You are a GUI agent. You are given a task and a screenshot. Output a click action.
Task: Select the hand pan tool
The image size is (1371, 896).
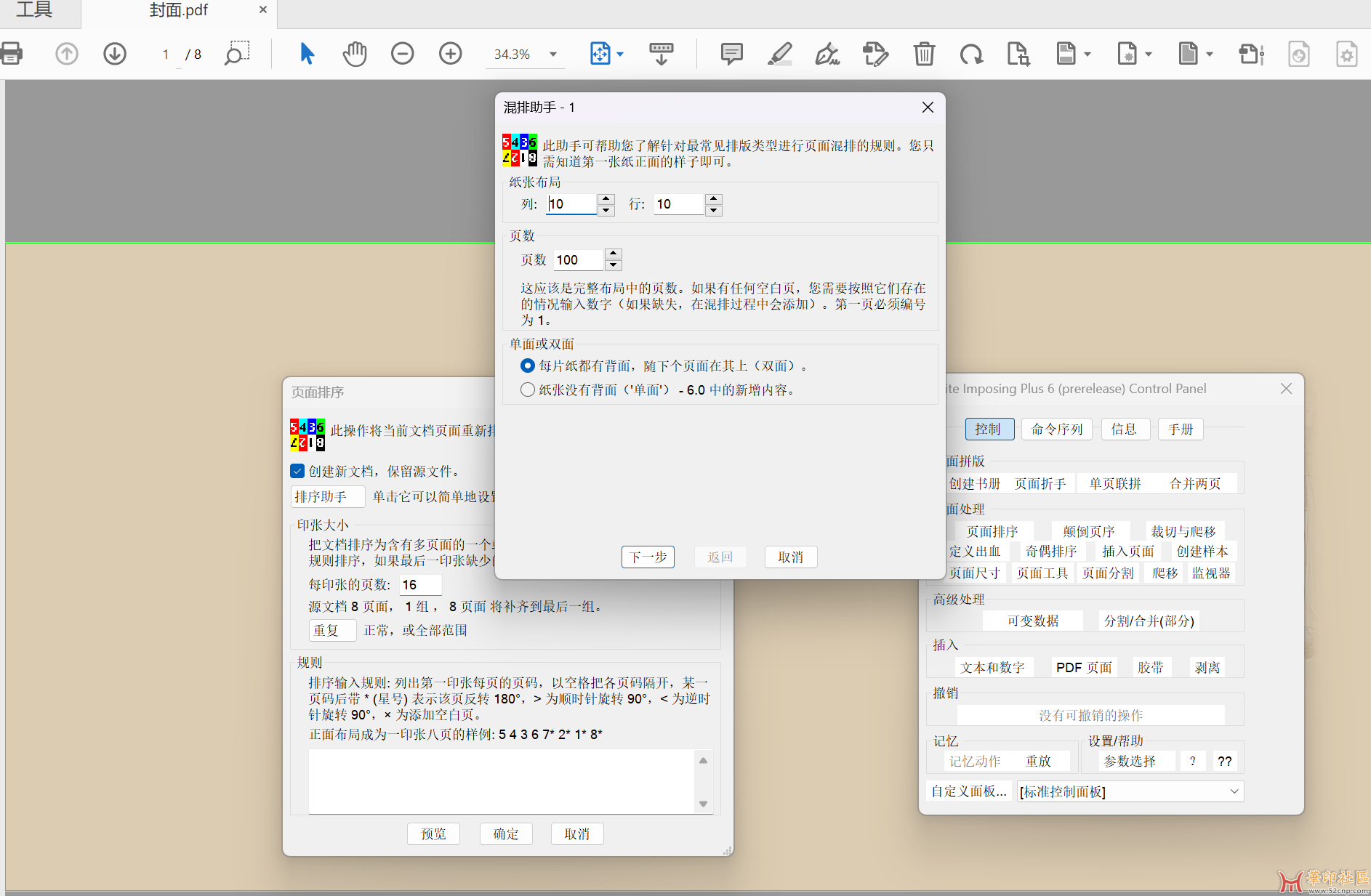click(355, 54)
